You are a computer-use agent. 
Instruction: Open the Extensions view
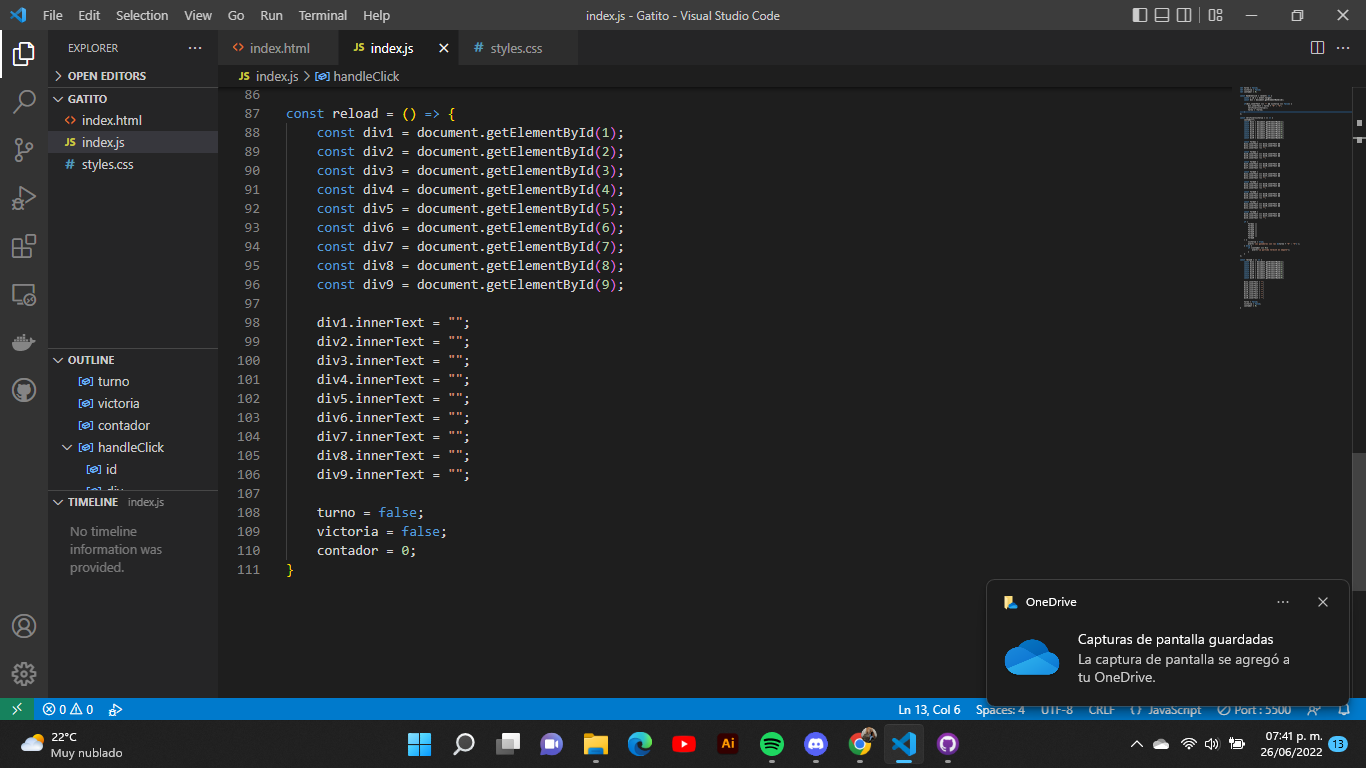tap(24, 246)
